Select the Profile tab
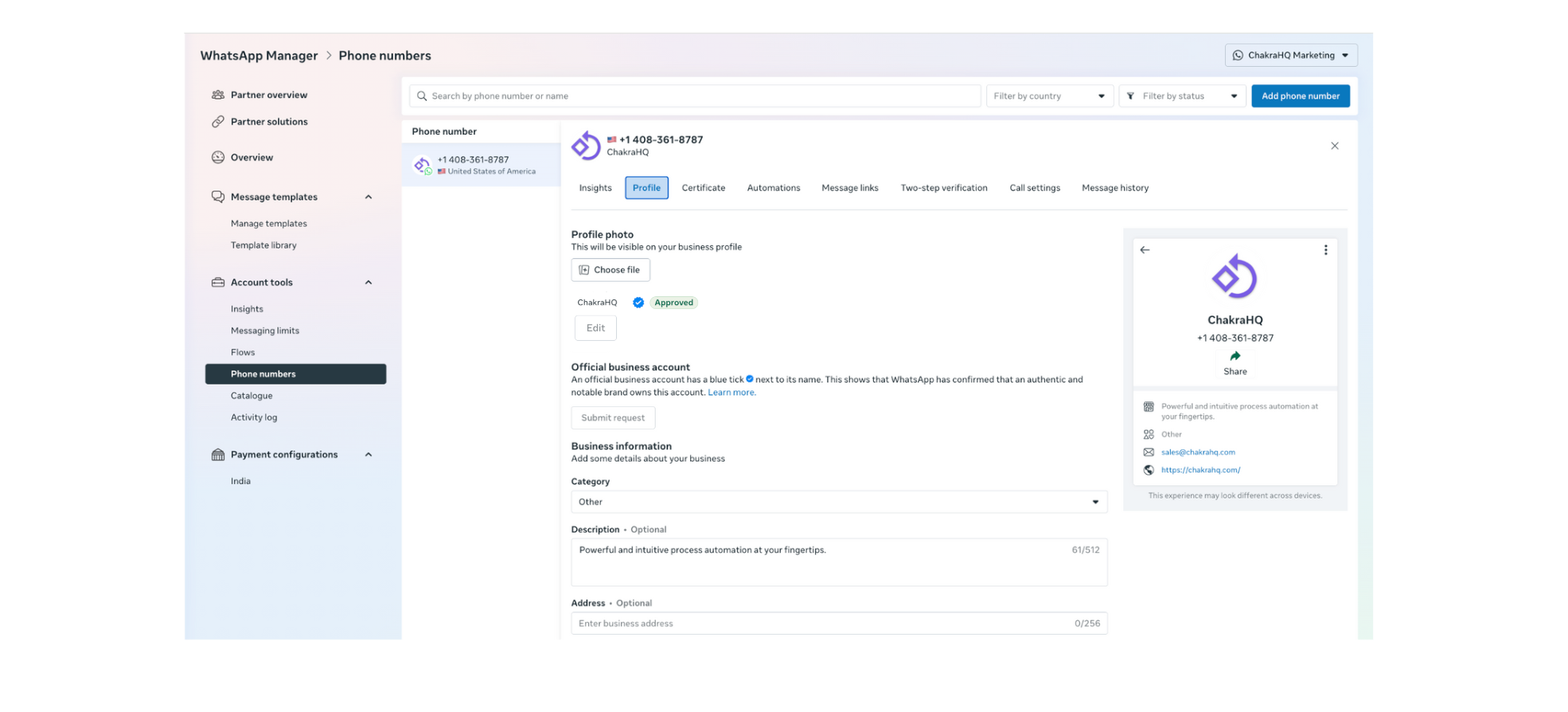Viewport: 1568px width, 712px height. pos(646,188)
